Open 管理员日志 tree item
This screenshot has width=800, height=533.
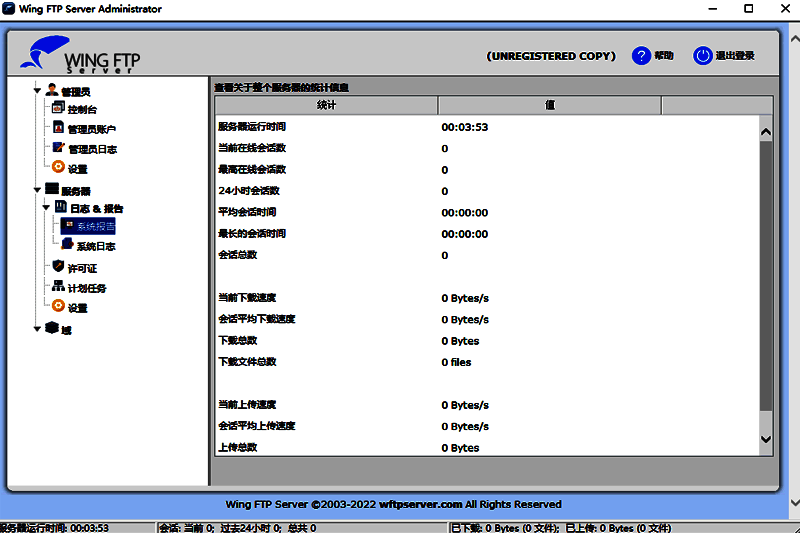(92, 149)
